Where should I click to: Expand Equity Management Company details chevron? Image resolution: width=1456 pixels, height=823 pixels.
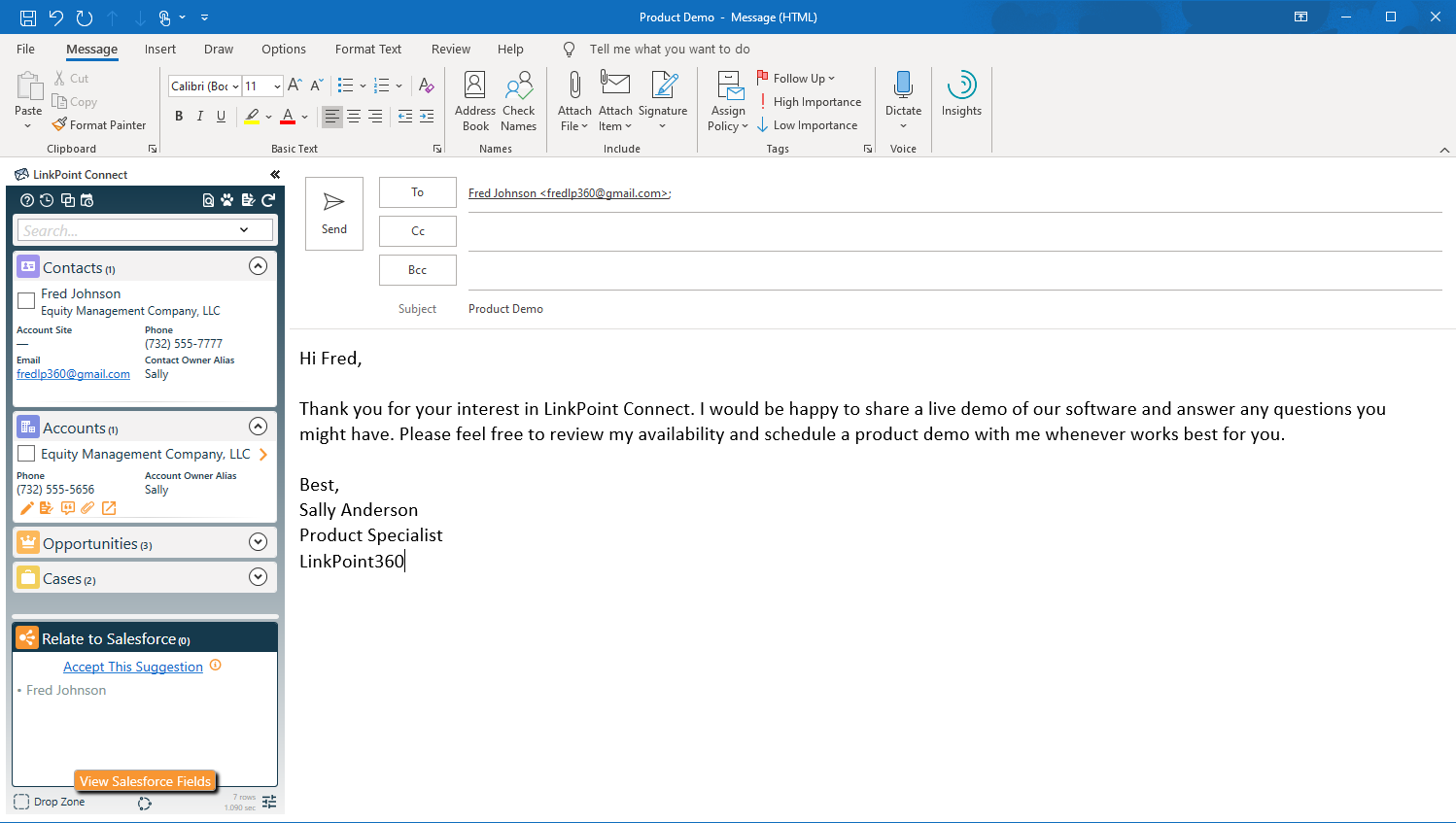click(x=263, y=454)
